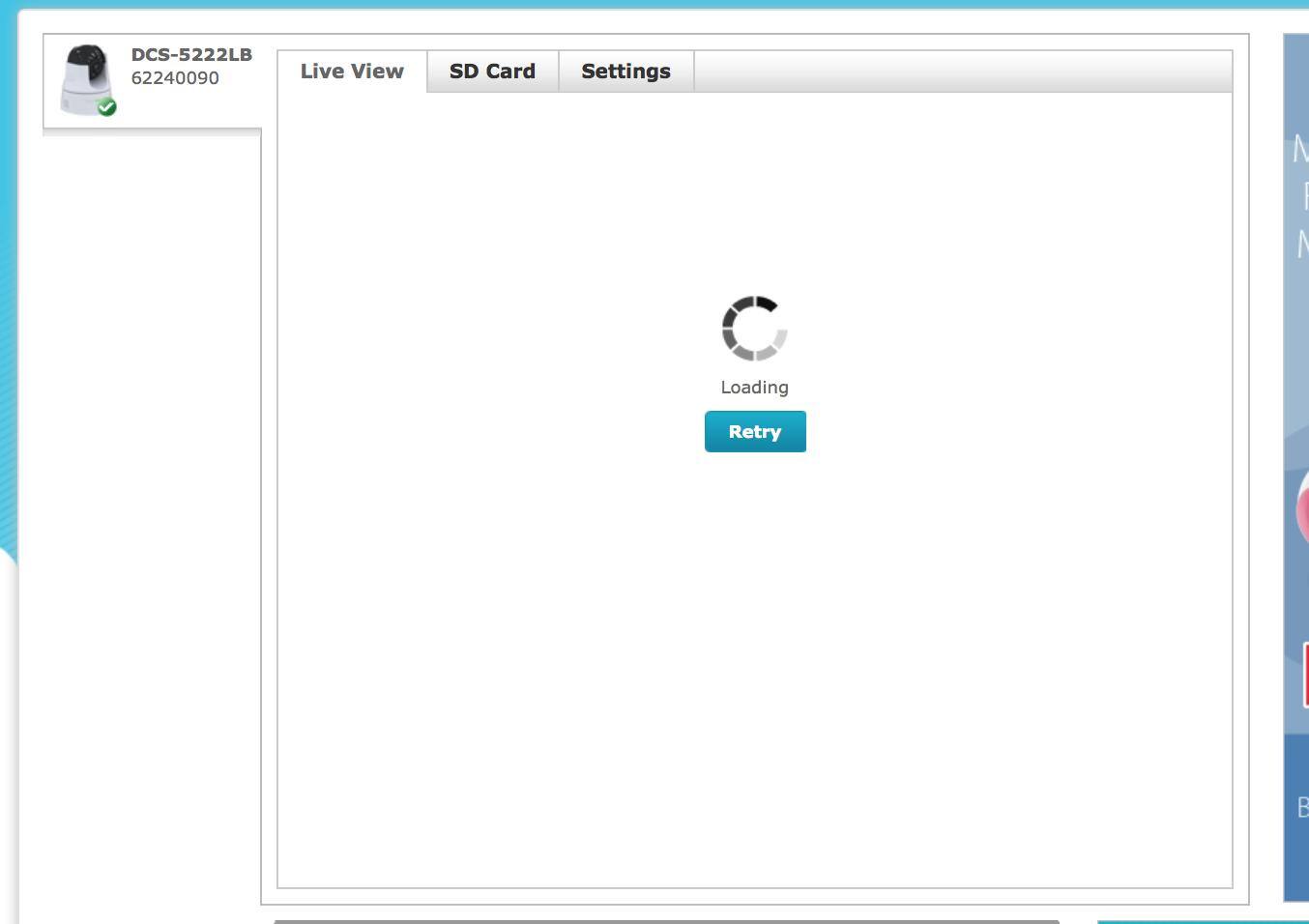Switch to the Live View tab
The width and height of the screenshot is (1309, 924).
pyautogui.click(x=352, y=72)
